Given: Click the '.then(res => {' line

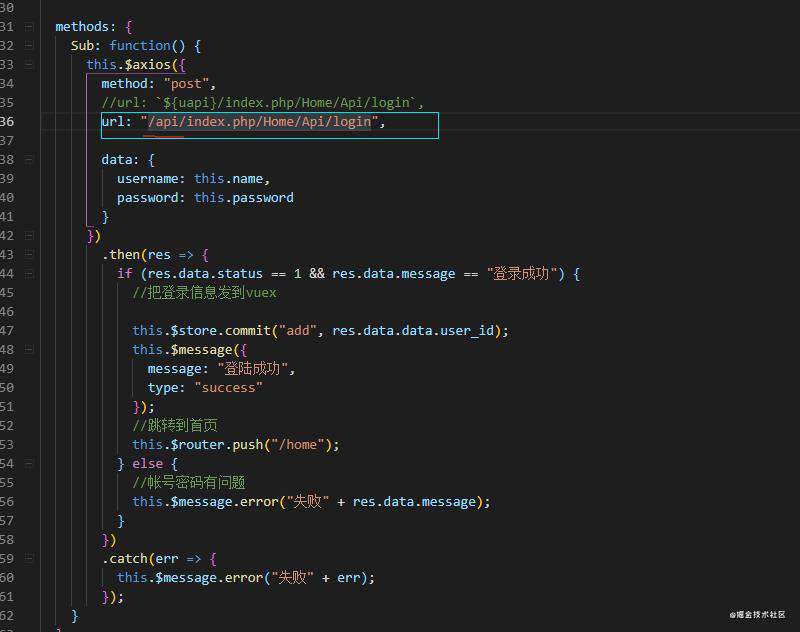Looking at the screenshot, I should (x=156, y=255).
